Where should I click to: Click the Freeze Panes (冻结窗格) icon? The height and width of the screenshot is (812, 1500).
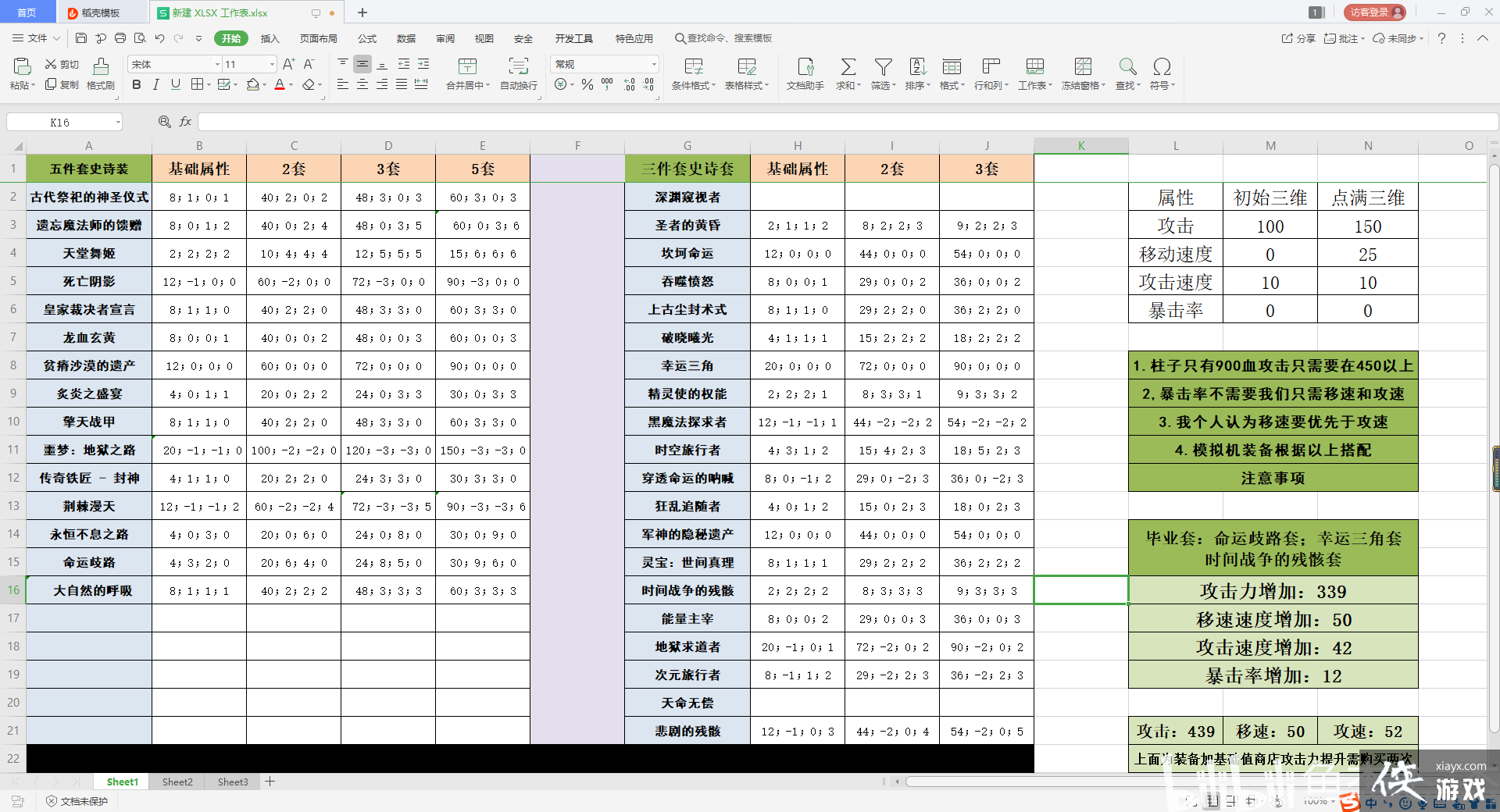point(1083,67)
